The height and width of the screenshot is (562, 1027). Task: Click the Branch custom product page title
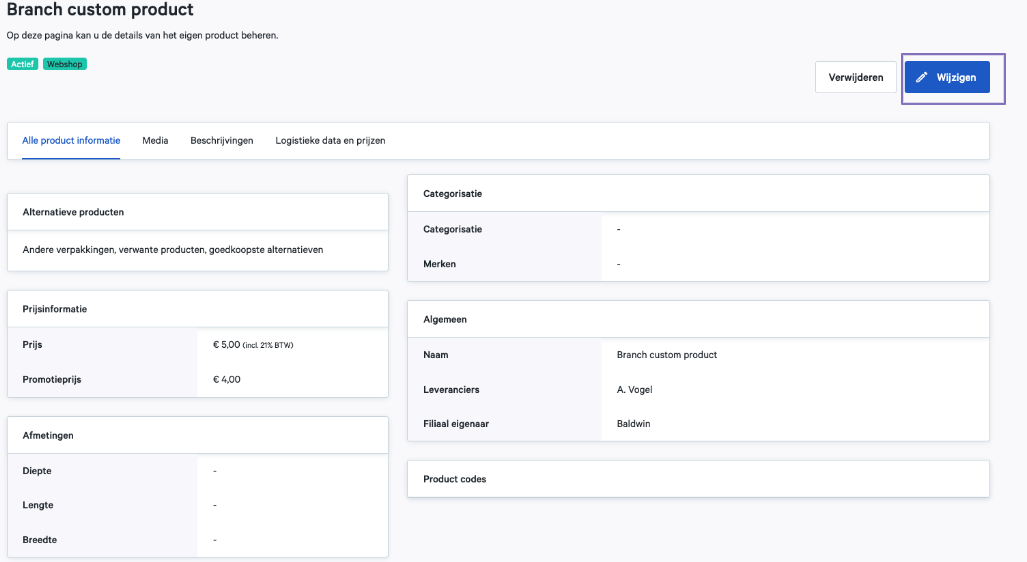point(100,10)
